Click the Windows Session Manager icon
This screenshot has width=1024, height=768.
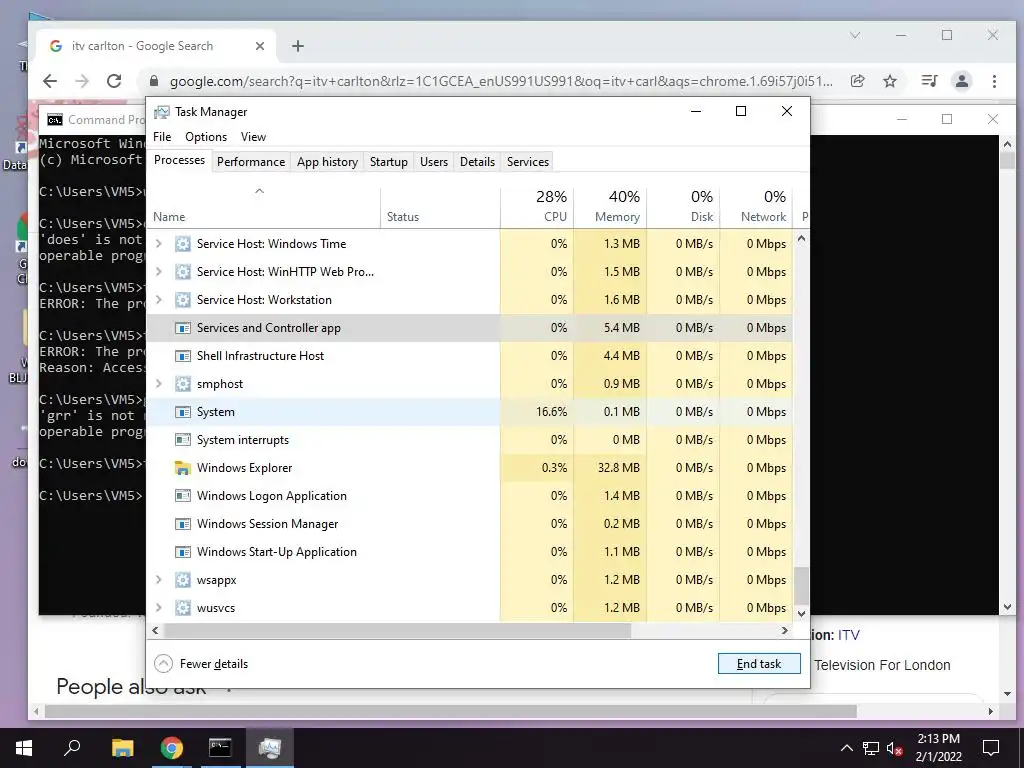click(183, 524)
